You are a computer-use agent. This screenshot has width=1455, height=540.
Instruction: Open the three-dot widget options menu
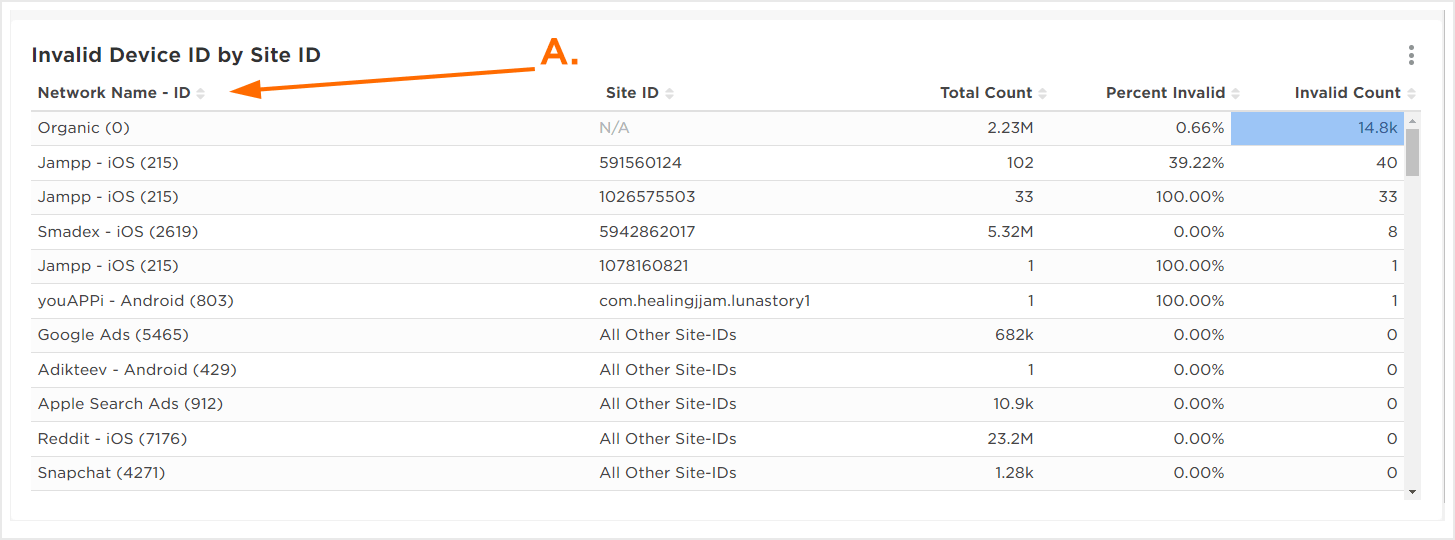click(1411, 55)
